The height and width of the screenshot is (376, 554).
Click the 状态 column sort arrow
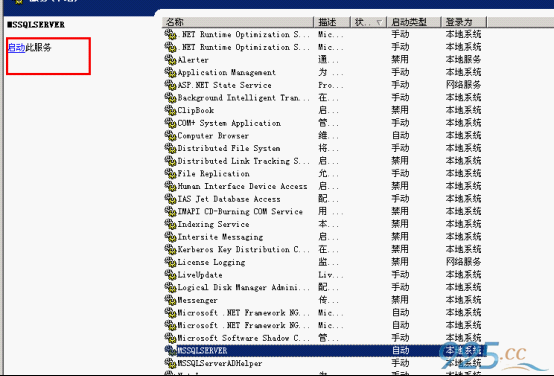click(x=379, y=22)
